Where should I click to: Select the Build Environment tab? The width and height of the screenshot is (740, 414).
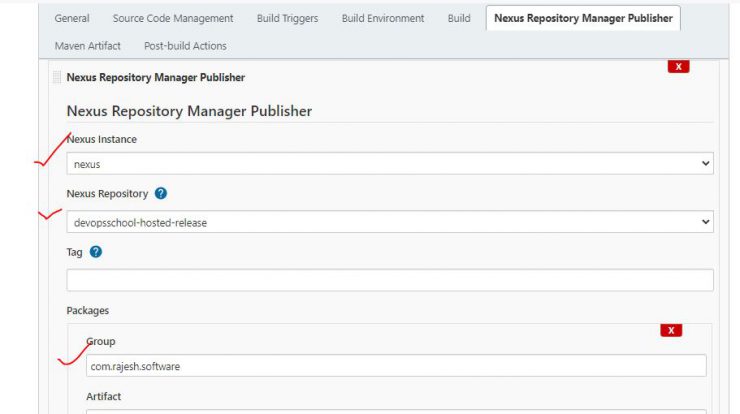point(383,18)
